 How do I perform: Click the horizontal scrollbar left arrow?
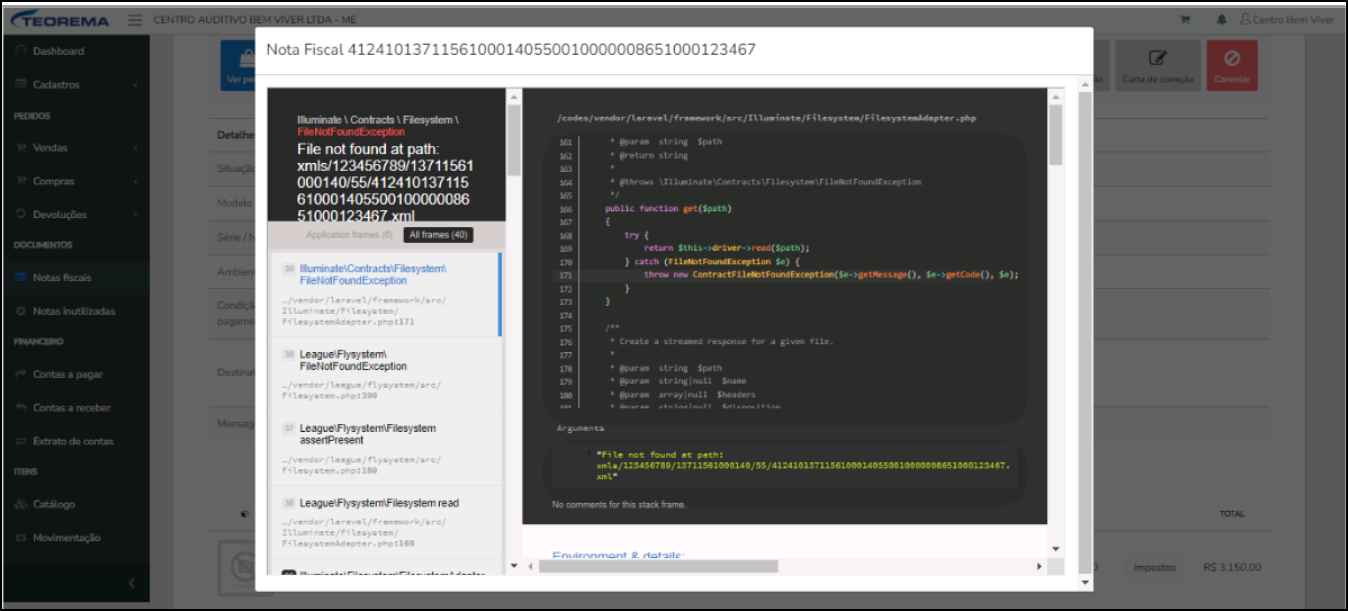point(531,566)
